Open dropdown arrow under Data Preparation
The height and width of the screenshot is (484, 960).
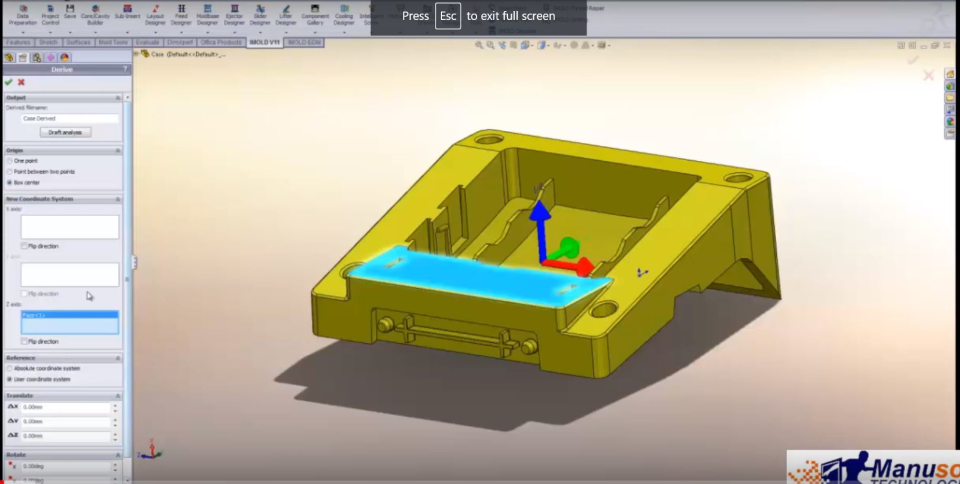tap(23, 32)
